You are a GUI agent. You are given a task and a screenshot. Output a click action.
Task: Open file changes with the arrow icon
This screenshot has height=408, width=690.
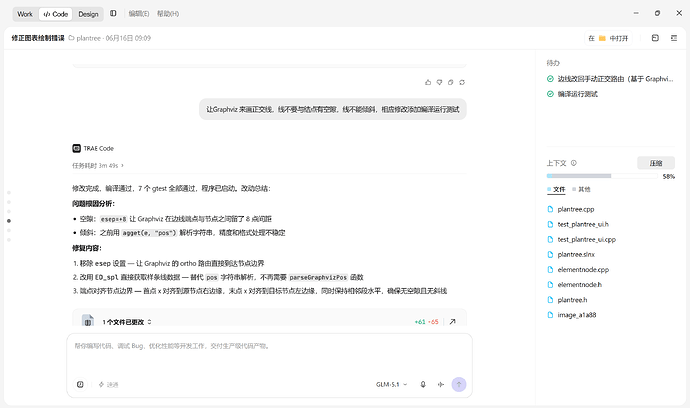[452, 322]
